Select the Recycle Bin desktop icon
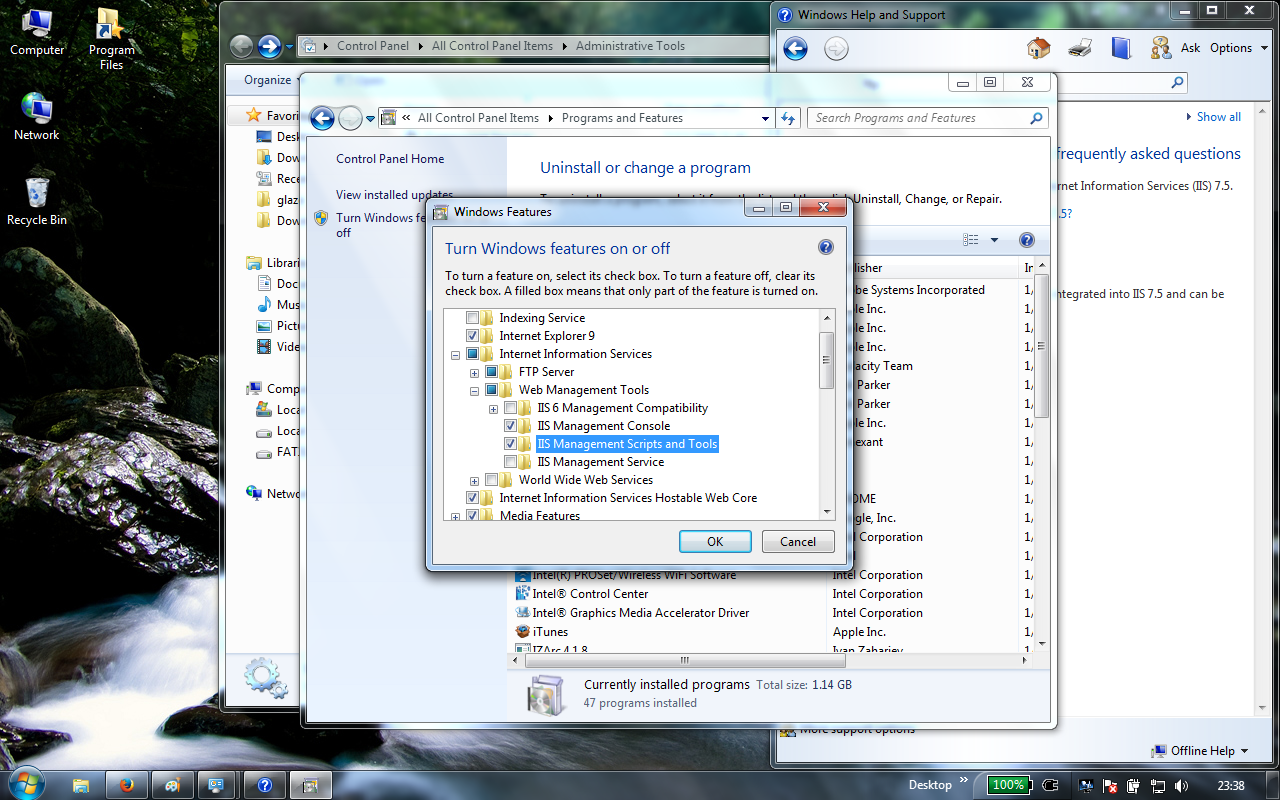This screenshot has width=1280, height=800. coord(37,201)
